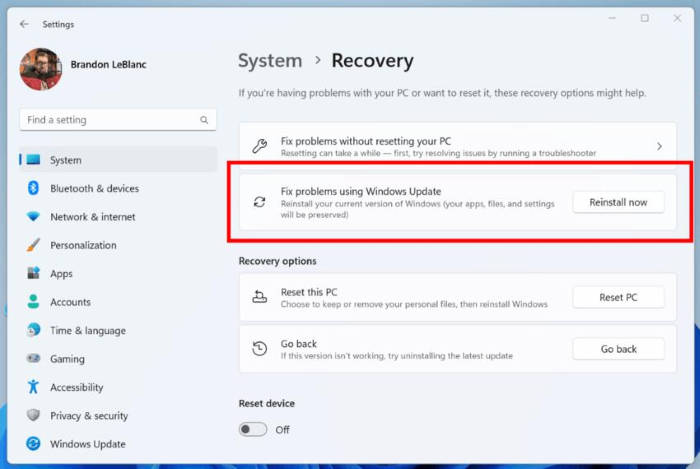700x469 pixels.
Task: Navigate to Accounts
Action: (x=71, y=302)
